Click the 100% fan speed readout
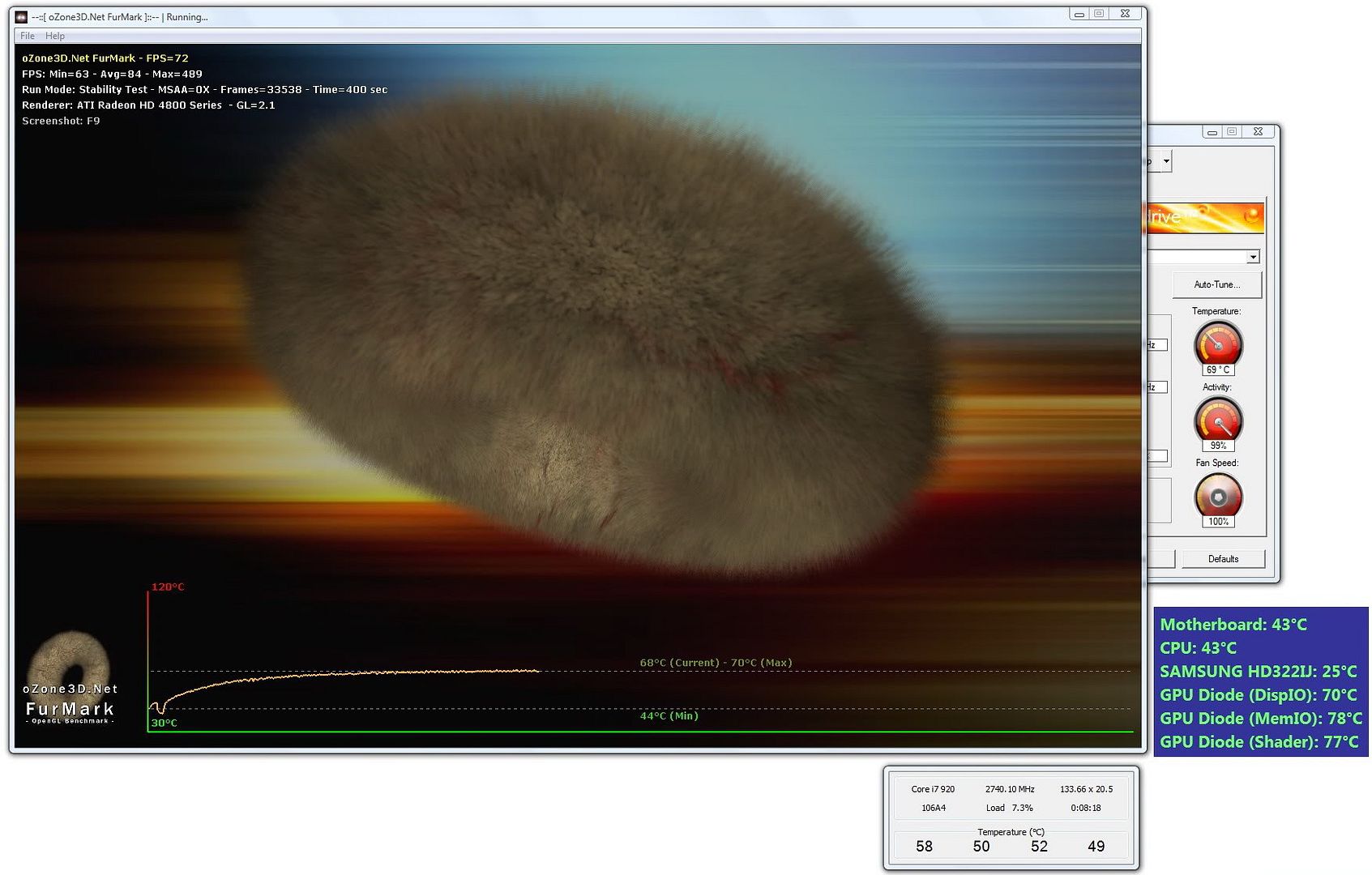Viewport: 1372px width, 875px height. [1218, 522]
